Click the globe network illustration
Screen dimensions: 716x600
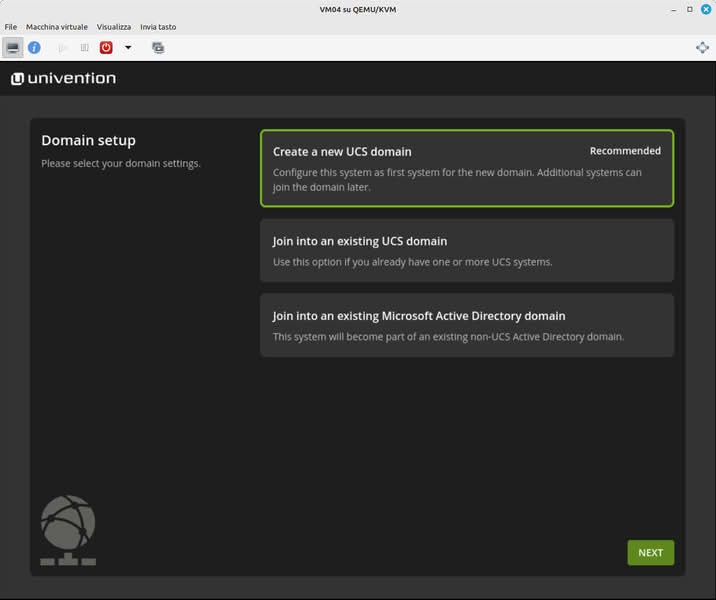(x=68, y=530)
